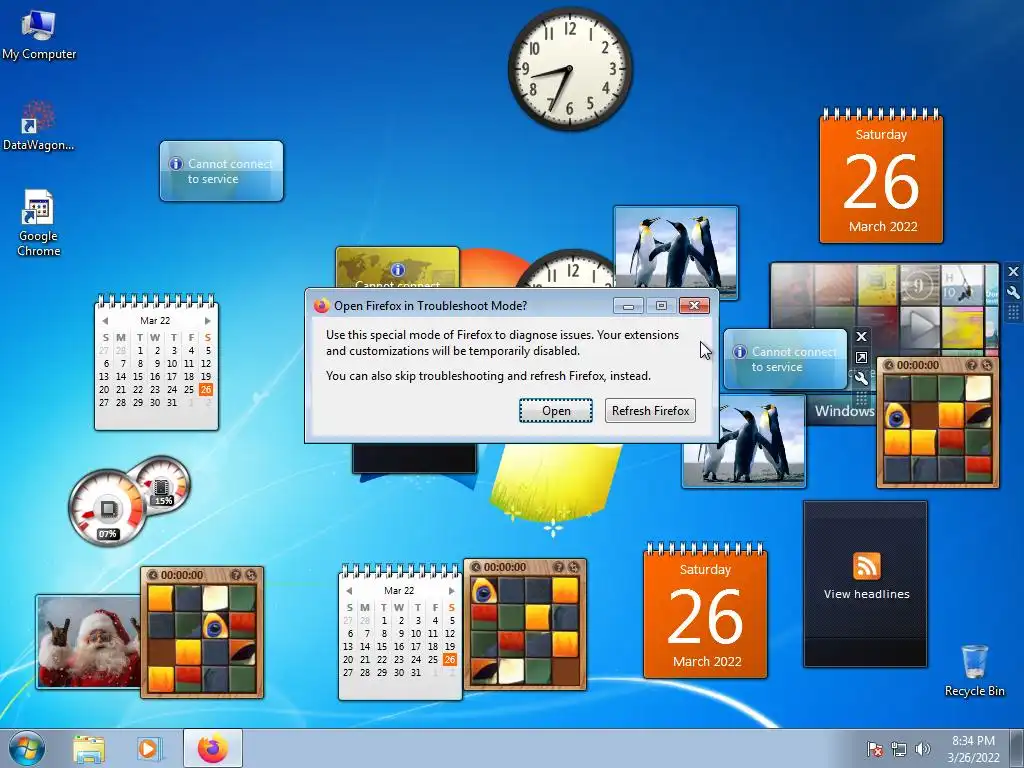This screenshot has width=1024, height=768.
Task: Click timer icon of puzzle overlapping Media Center gadget
Action: tap(888, 365)
